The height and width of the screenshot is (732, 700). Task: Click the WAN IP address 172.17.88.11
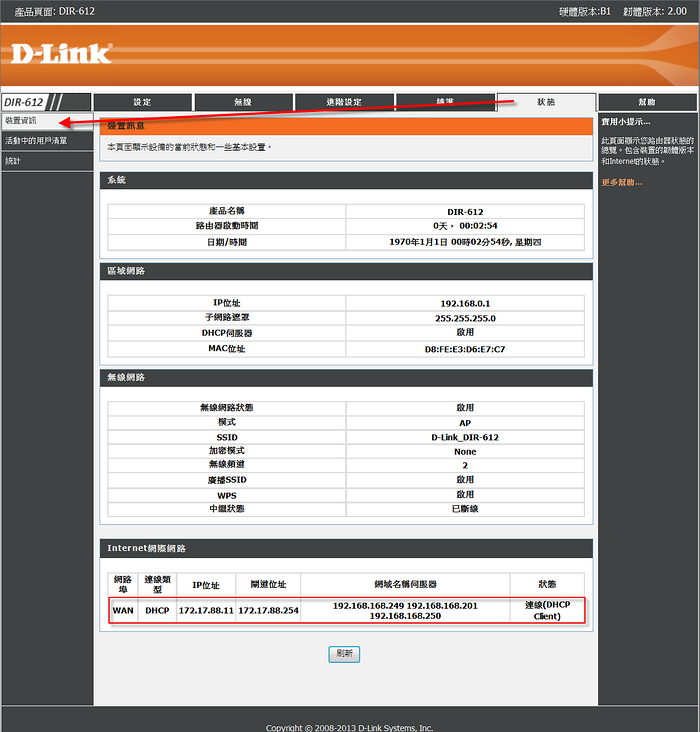pos(205,610)
